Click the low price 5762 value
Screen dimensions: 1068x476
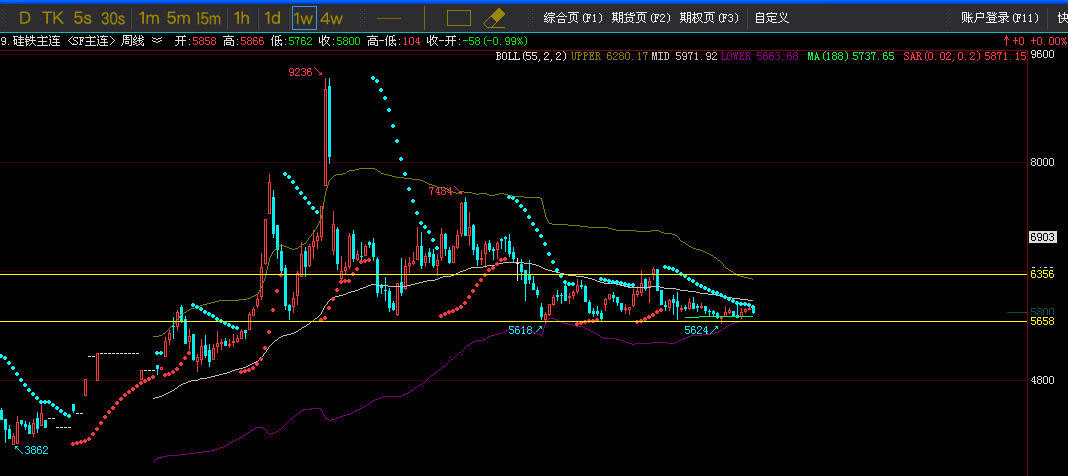pos(300,41)
